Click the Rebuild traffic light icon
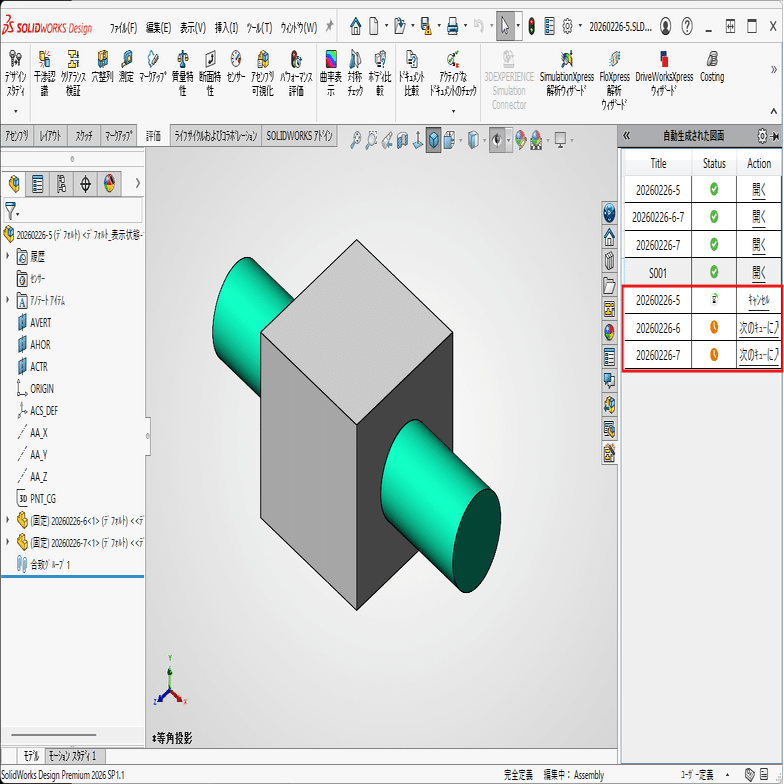Image resolution: width=784 pixels, height=784 pixels. click(532, 26)
